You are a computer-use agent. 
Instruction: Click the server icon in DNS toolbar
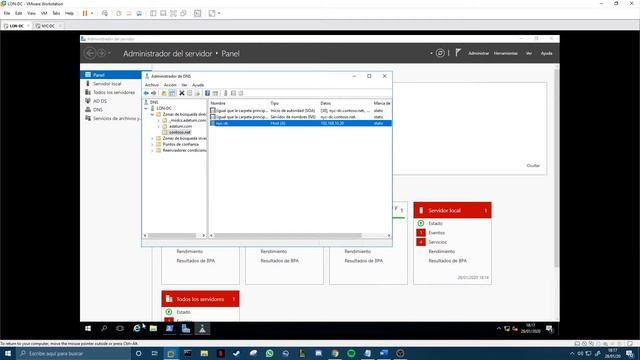pyautogui.click(x=226, y=93)
